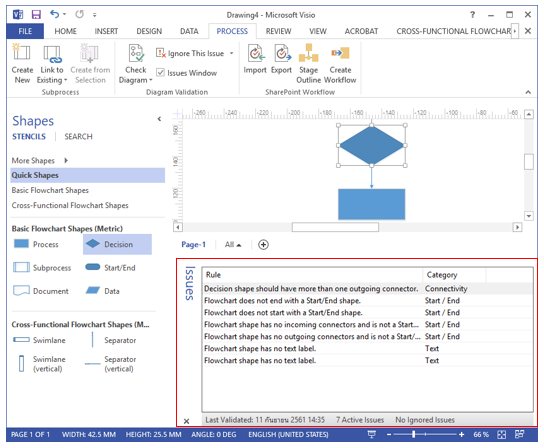Click the Create Workflow icon

(340, 64)
